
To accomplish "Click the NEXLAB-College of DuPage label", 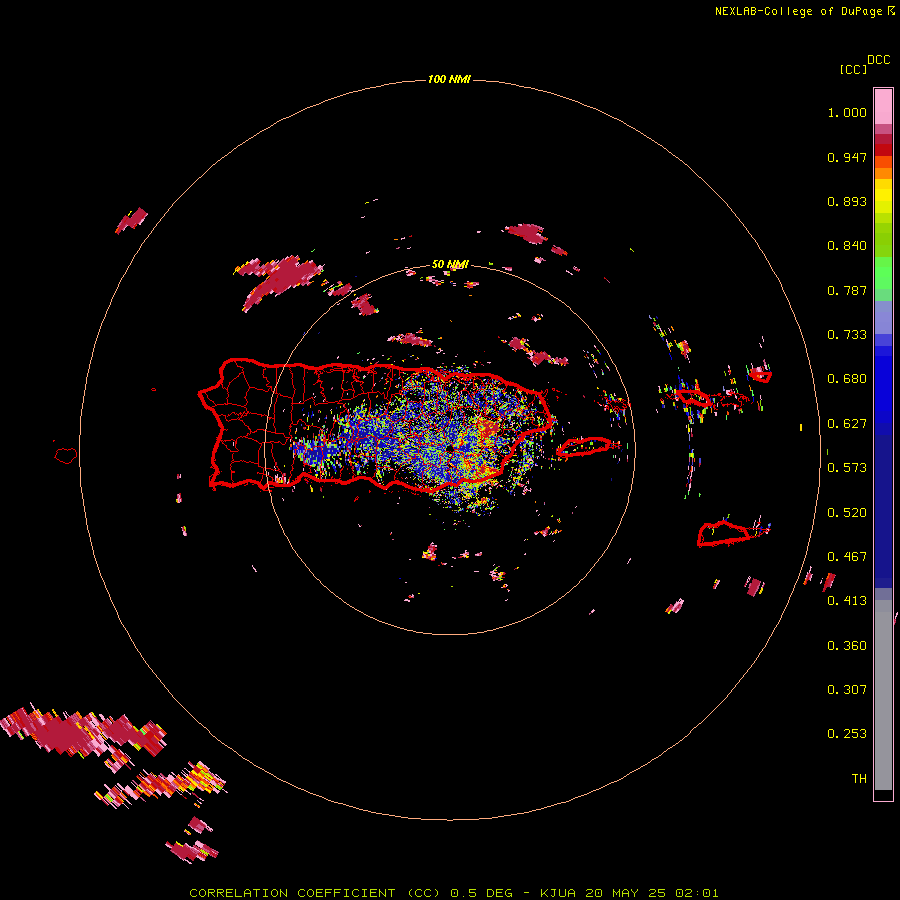I will click(799, 11).
